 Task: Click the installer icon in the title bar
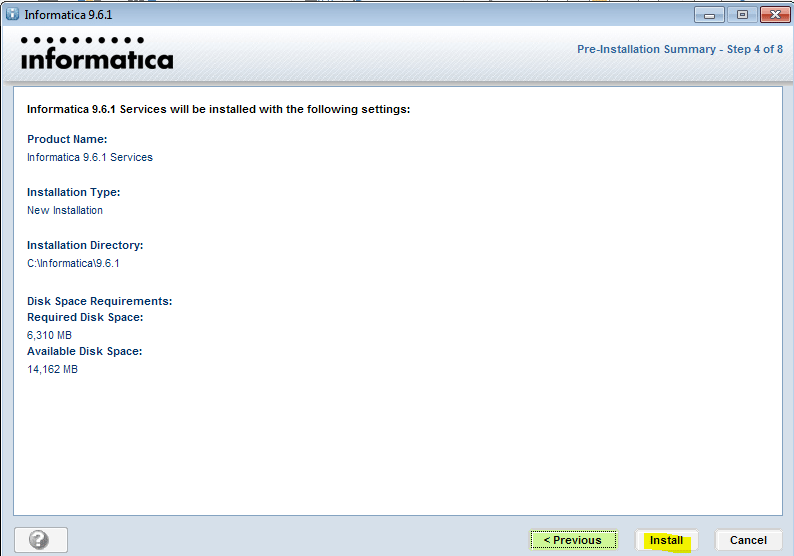point(13,14)
